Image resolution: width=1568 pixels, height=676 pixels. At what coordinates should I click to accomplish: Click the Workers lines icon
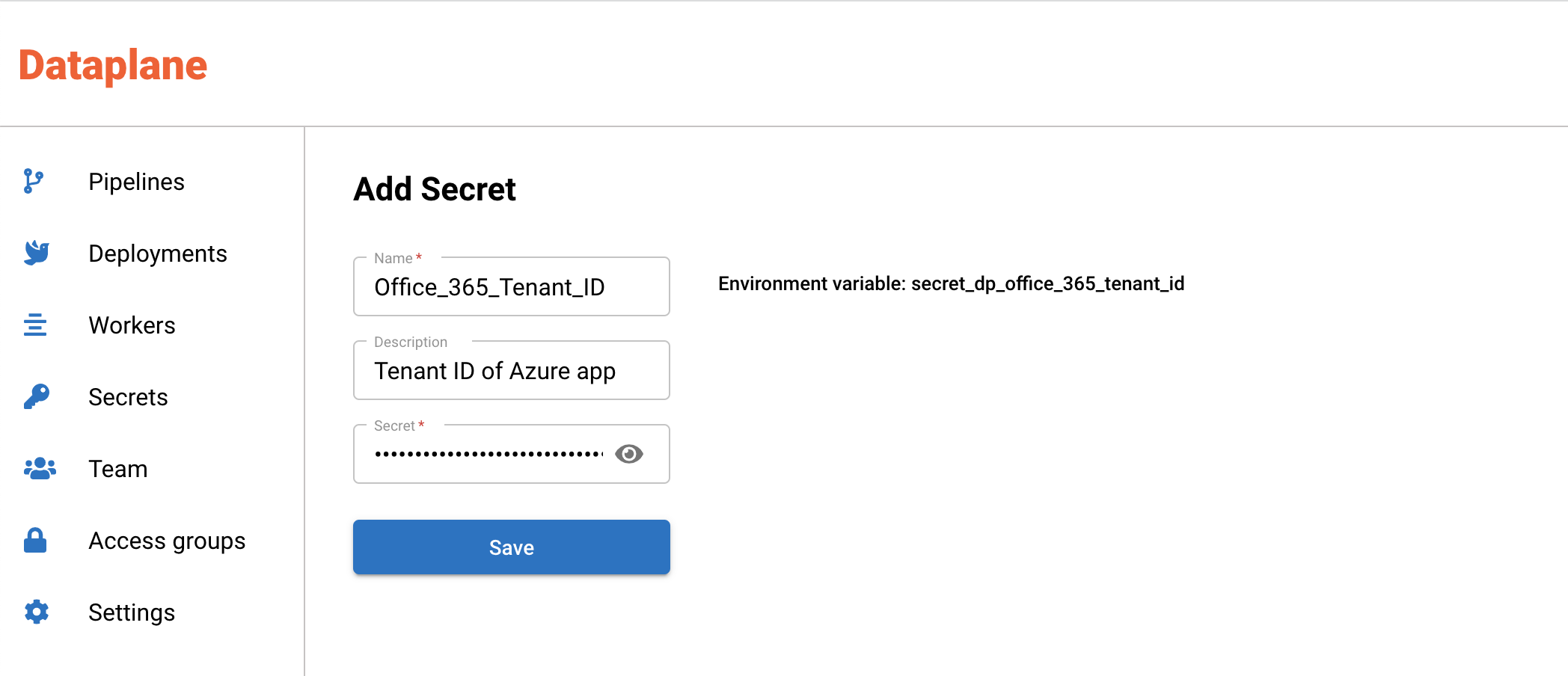click(x=35, y=325)
